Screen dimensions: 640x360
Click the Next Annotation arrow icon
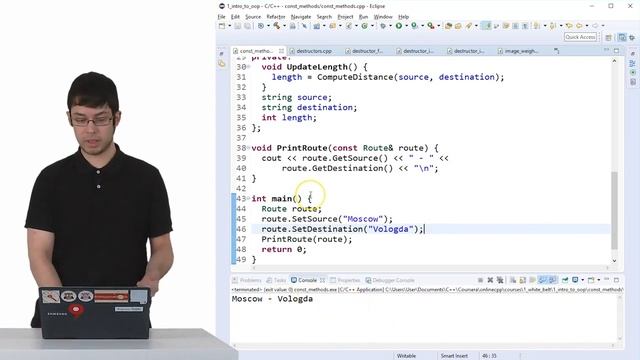click(x=537, y=26)
